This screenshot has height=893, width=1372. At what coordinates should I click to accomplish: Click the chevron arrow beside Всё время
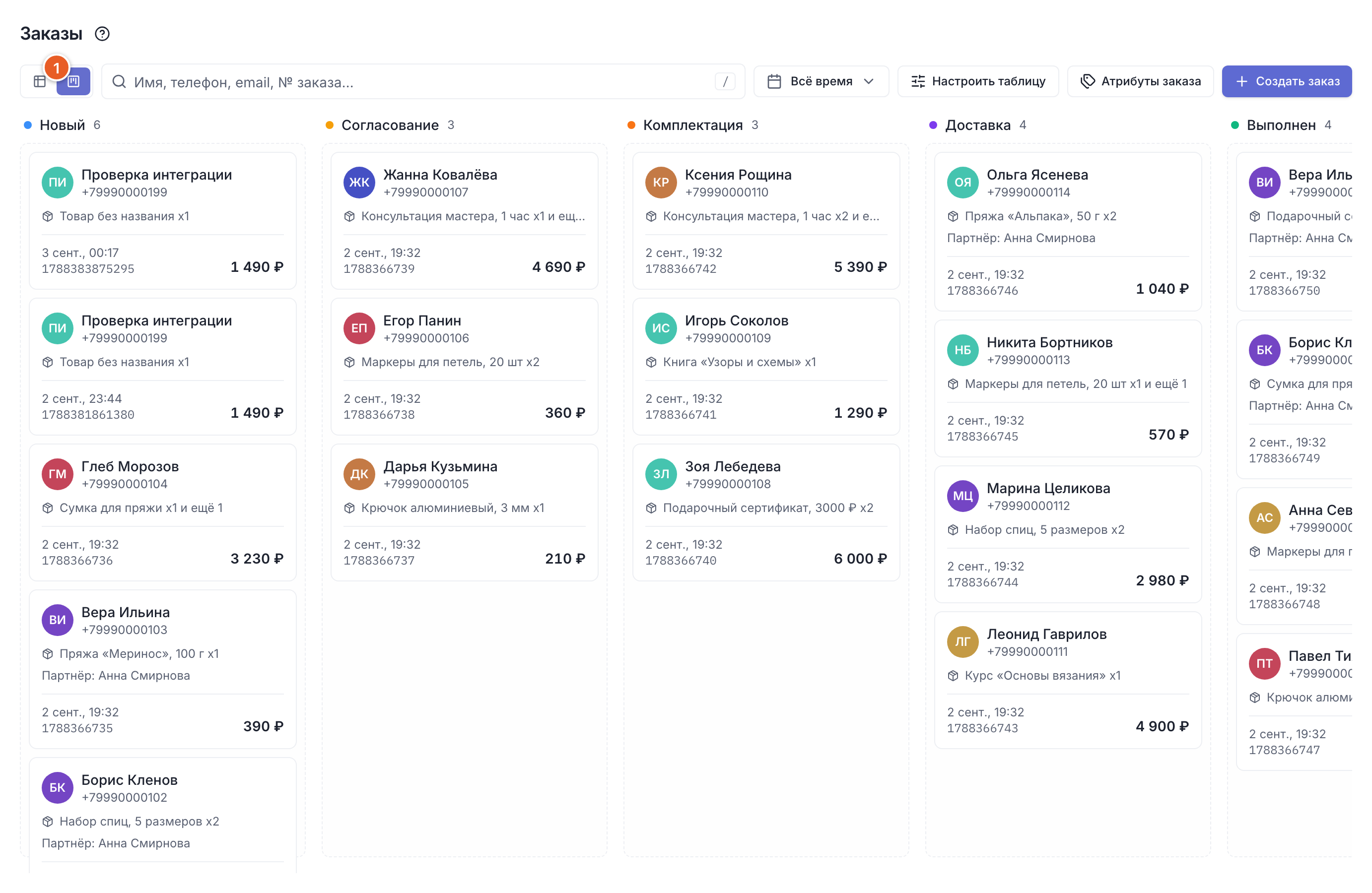(869, 81)
